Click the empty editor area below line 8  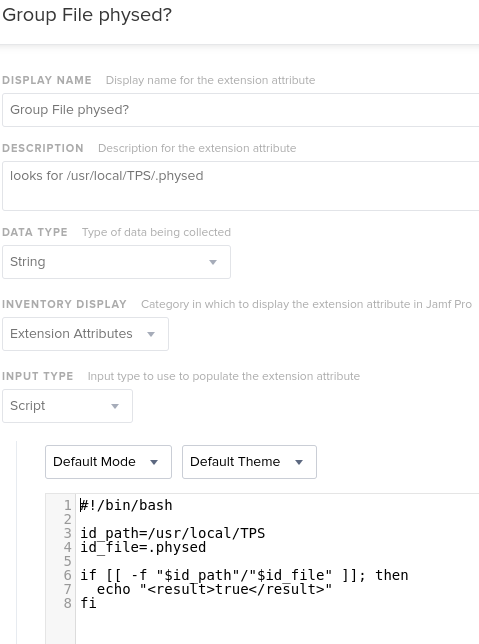(277, 627)
